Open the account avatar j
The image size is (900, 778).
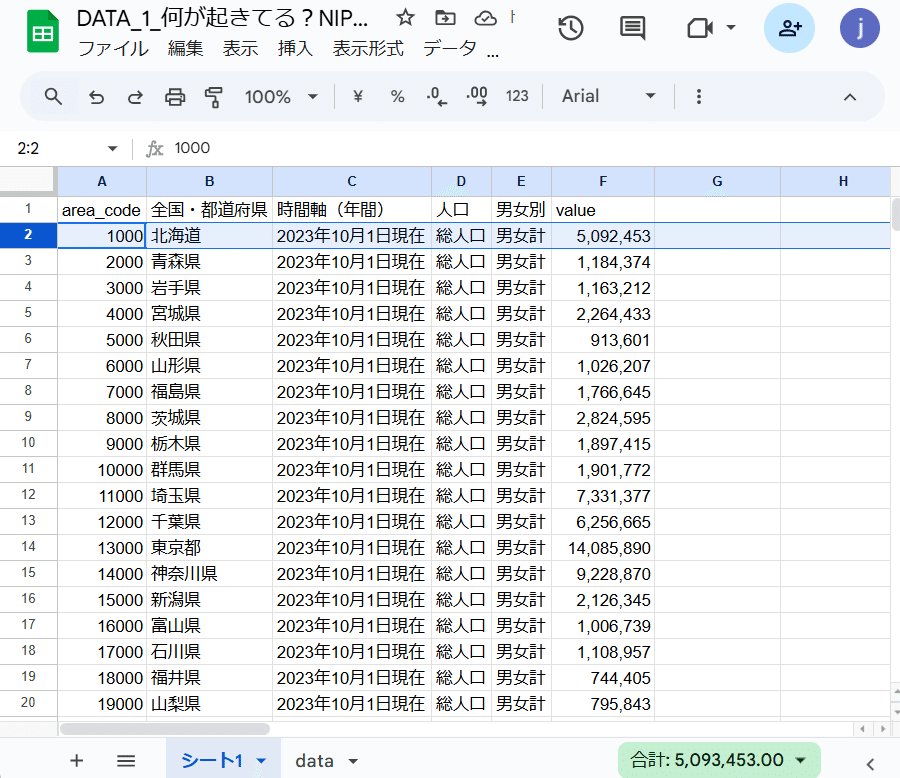[859, 28]
